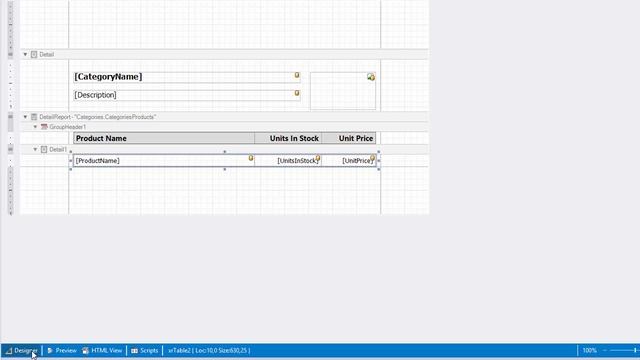Select the Units In Stock header cell
This screenshot has height=360, width=640.
(x=288, y=138)
